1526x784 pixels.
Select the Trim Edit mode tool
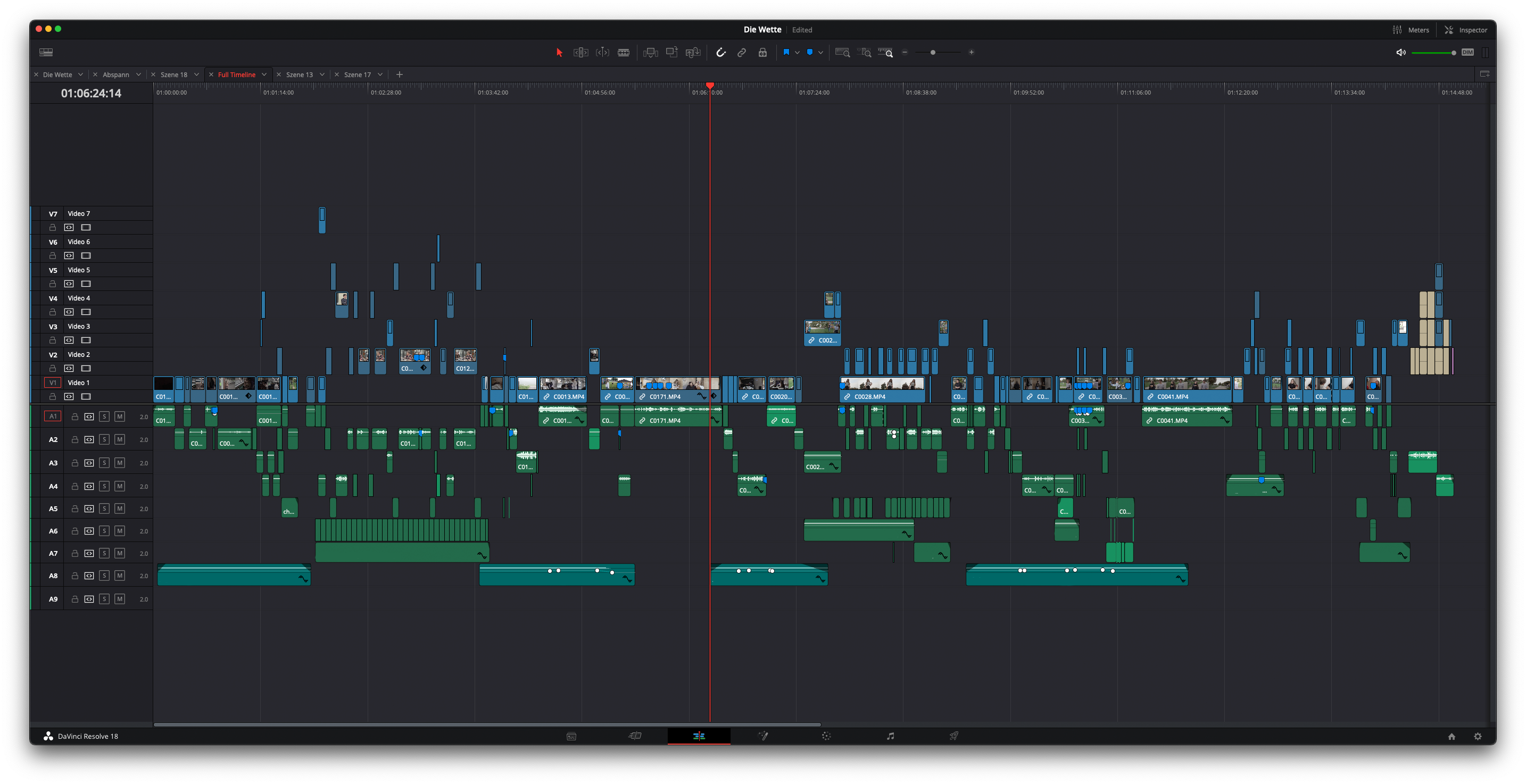581,52
